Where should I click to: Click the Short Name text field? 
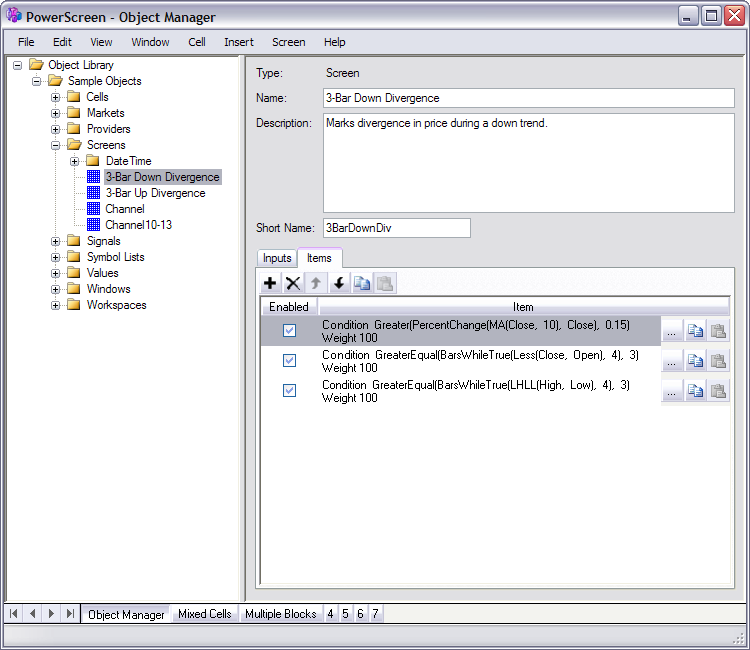point(396,228)
